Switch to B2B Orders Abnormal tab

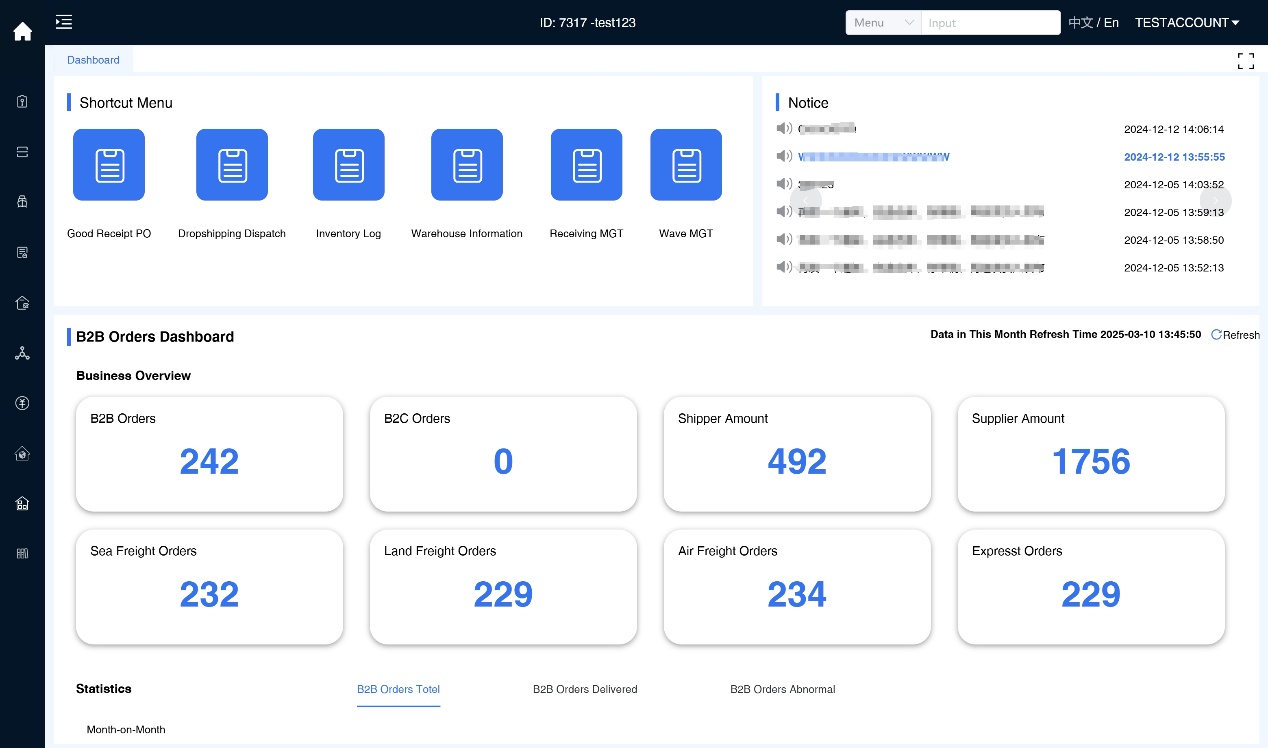[x=782, y=689]
